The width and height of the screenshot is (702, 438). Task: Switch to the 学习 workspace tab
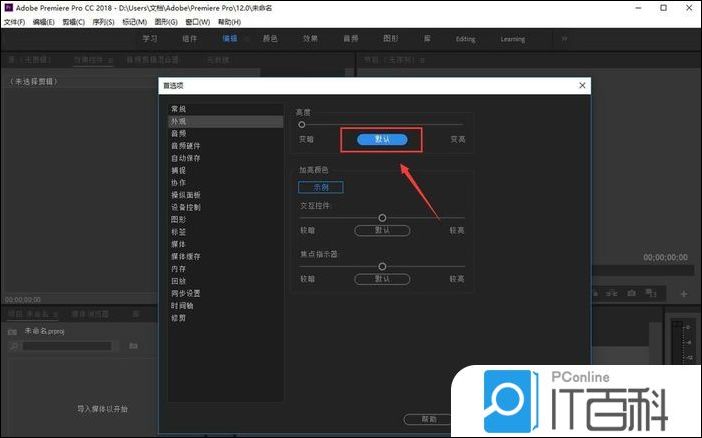tap(150, 39)
